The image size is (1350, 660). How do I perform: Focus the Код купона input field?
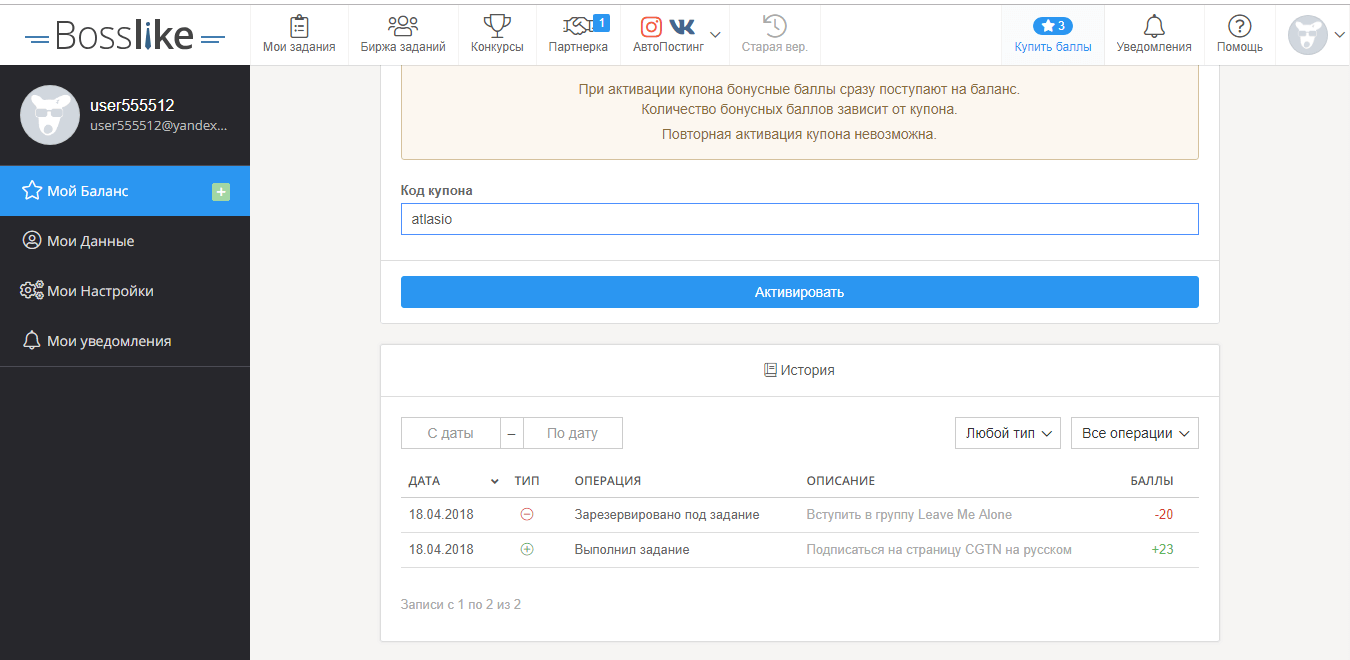click(x=799, y=219)
